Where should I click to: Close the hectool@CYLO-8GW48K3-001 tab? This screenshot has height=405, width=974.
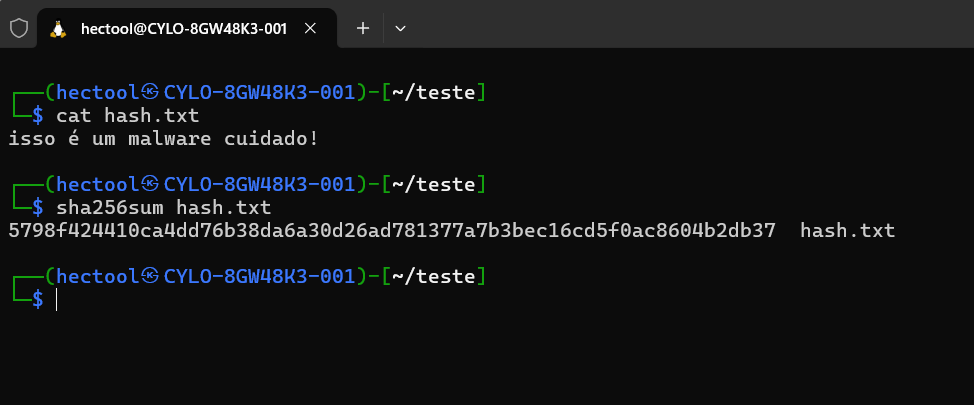point(311,29)
